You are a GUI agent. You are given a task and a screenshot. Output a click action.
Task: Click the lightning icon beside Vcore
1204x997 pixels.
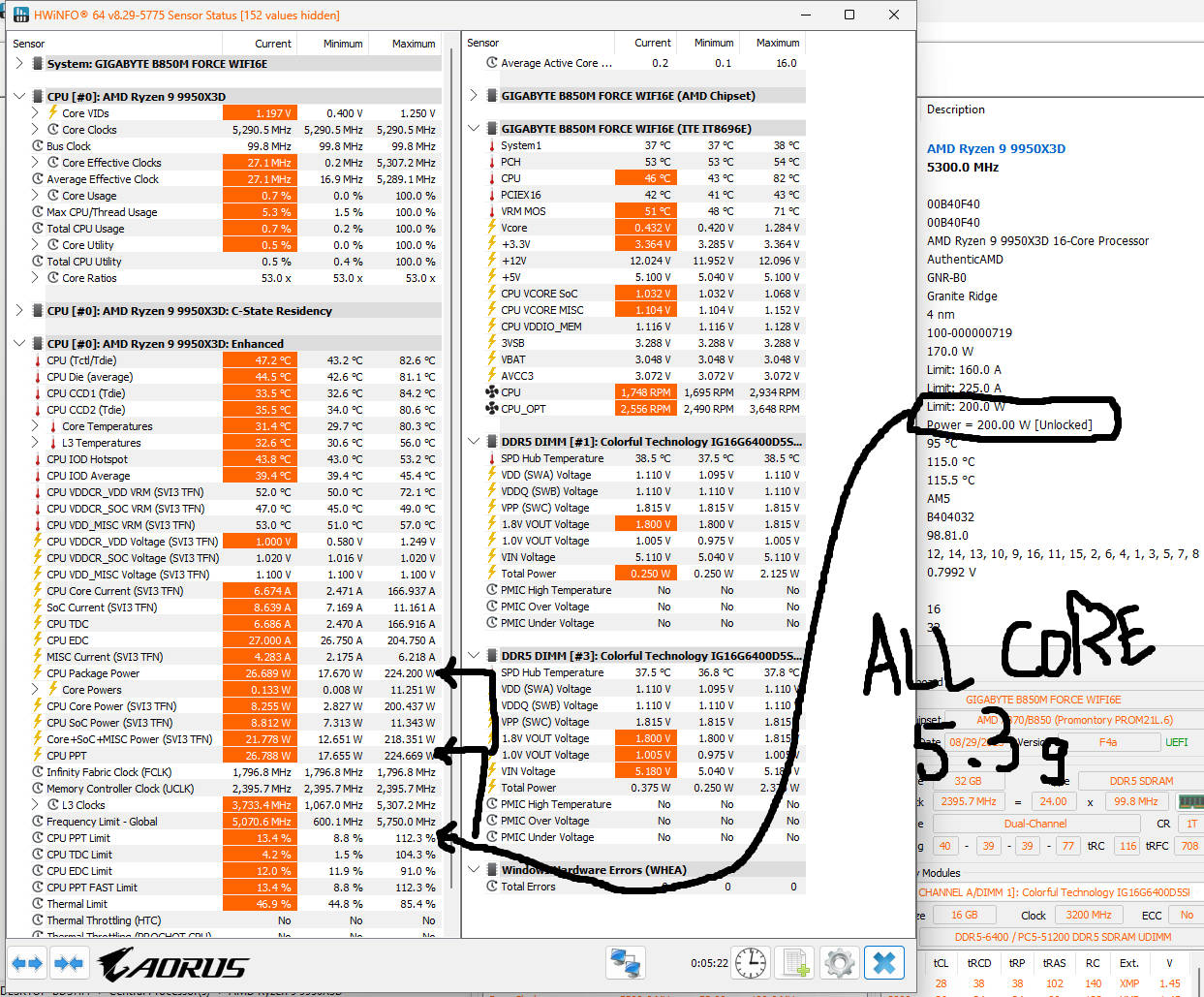(492, 228)
